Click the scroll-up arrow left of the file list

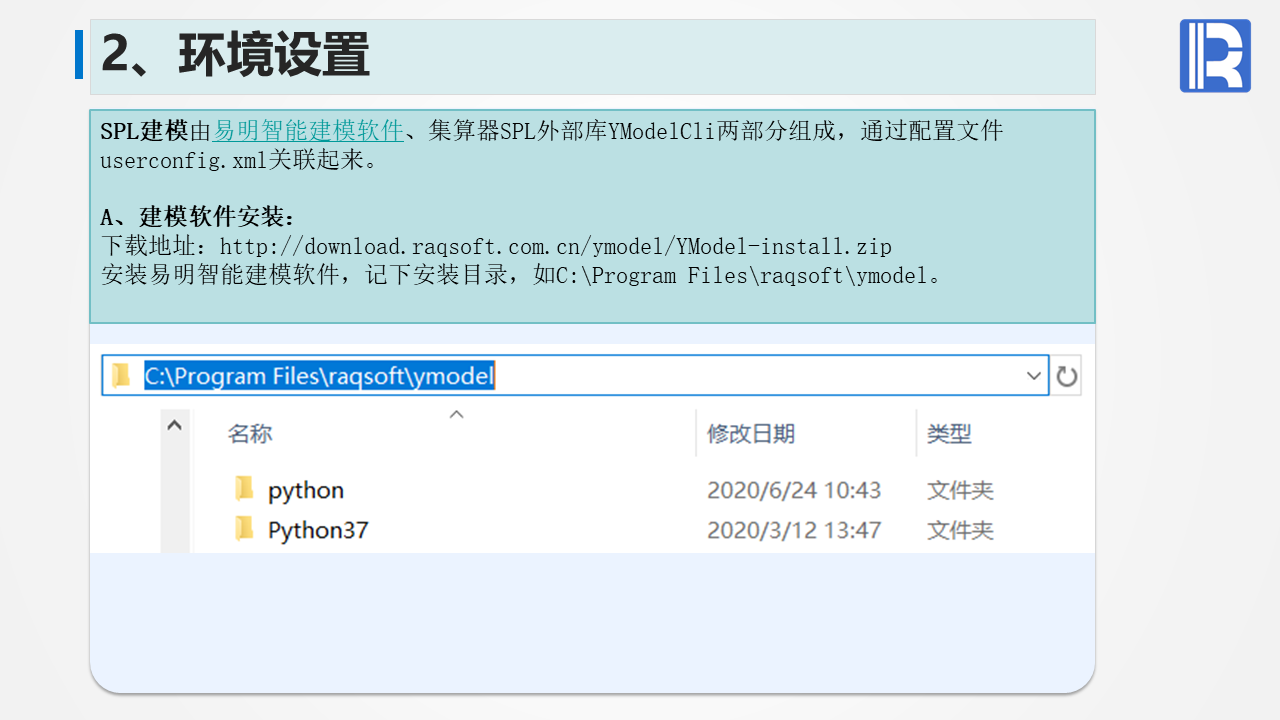coord(174,425)
